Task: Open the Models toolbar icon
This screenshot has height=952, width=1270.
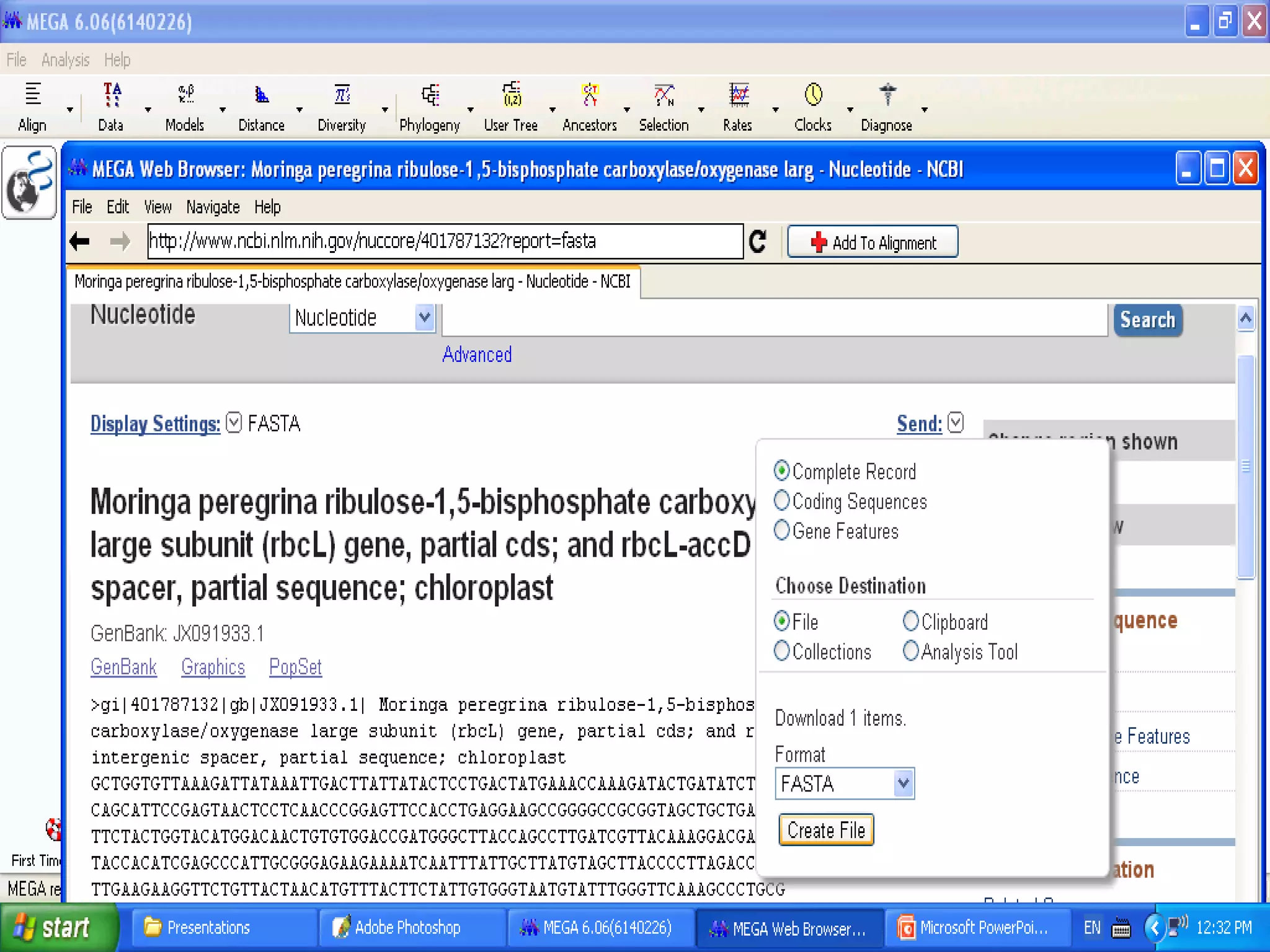Action: (185, 107)
